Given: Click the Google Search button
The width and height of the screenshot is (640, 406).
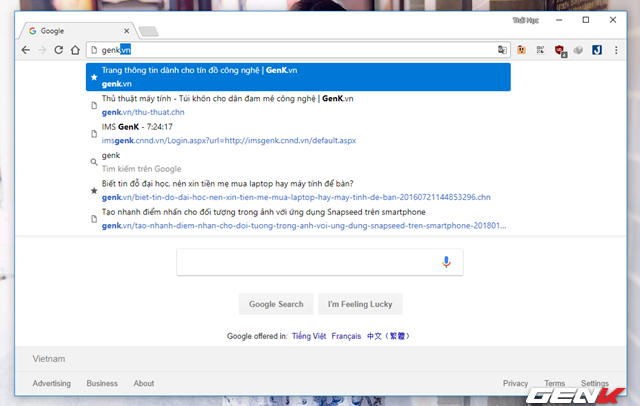Looking at the screenshot, I should click(276, 304).
